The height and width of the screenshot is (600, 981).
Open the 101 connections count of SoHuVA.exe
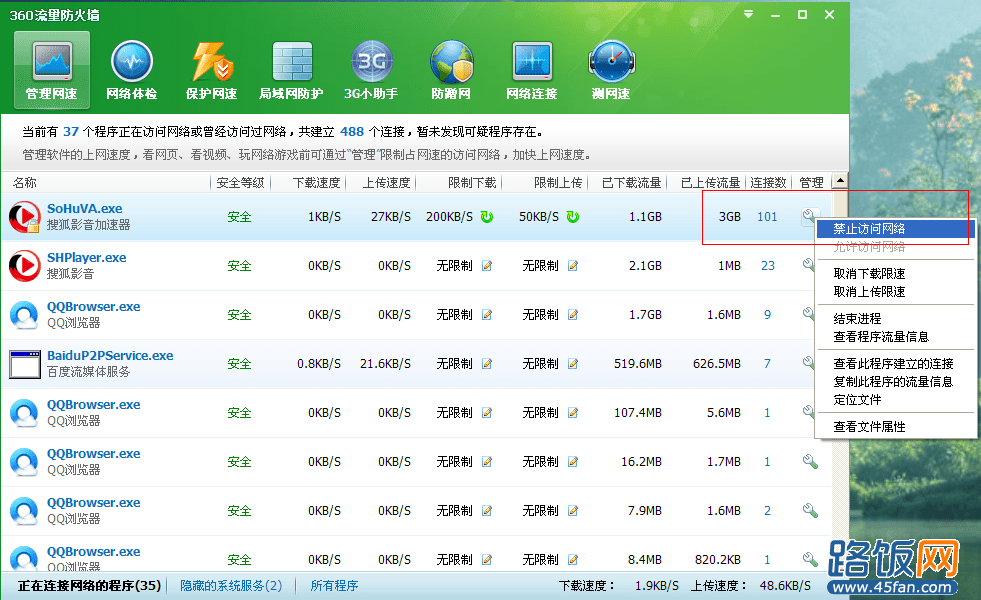point(767,216)
